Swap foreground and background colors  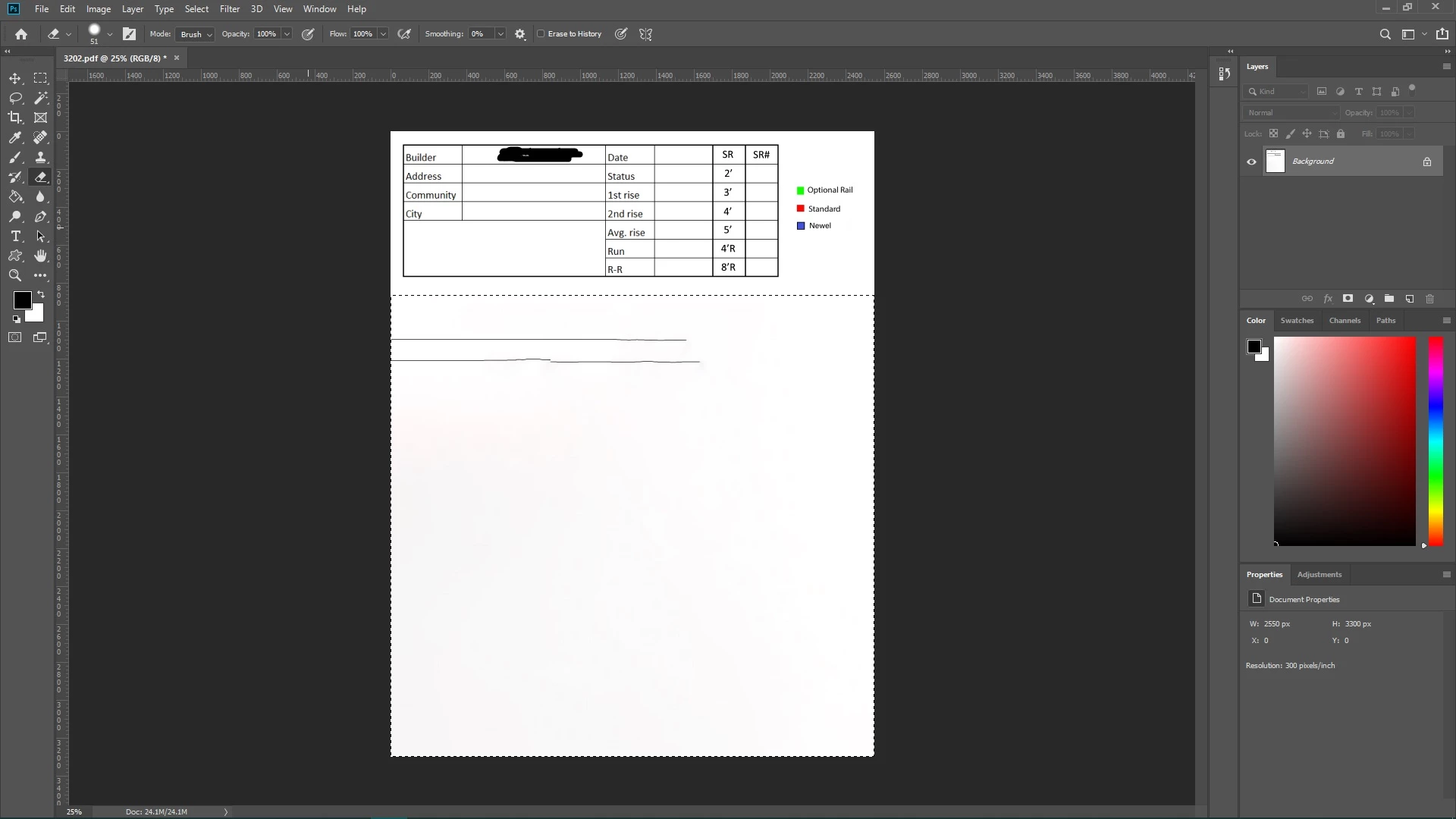(x=41, y=294)
